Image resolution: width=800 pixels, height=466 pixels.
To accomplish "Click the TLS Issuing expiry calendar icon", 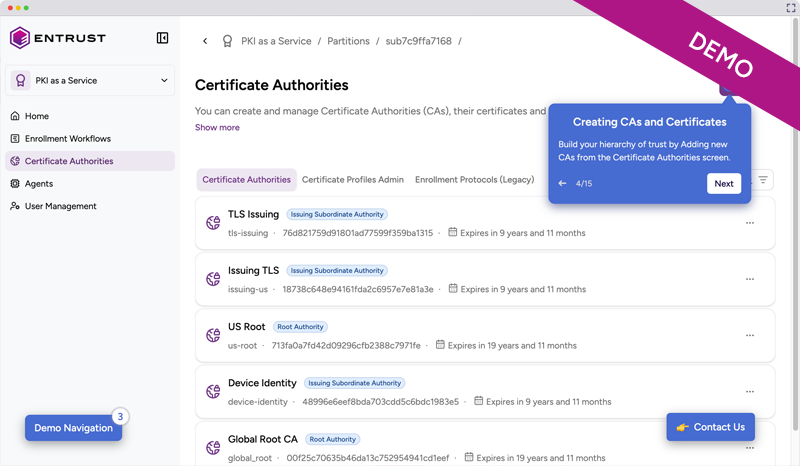I will [x=452, y=232].
